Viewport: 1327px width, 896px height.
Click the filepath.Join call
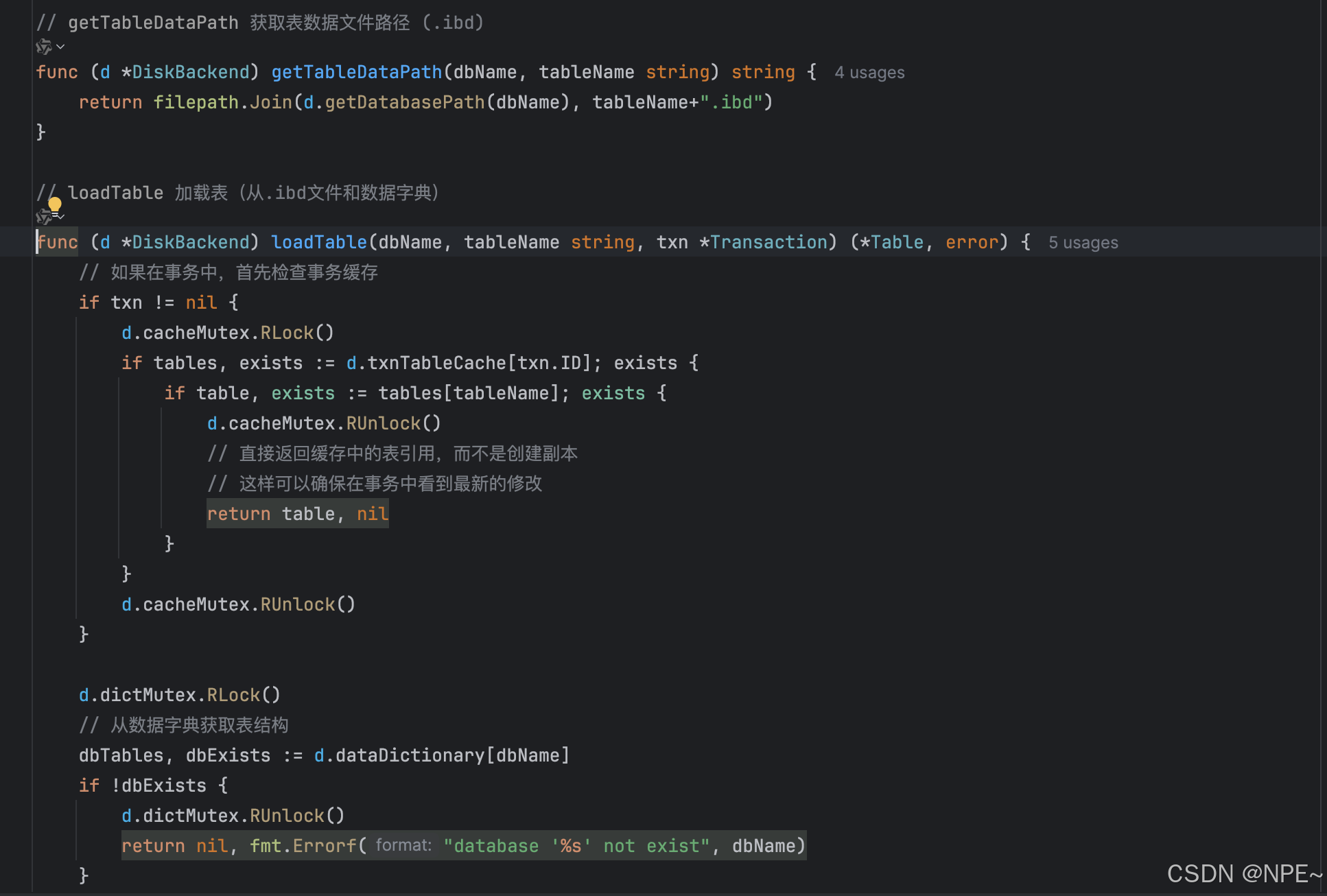[x=222, y=102]
